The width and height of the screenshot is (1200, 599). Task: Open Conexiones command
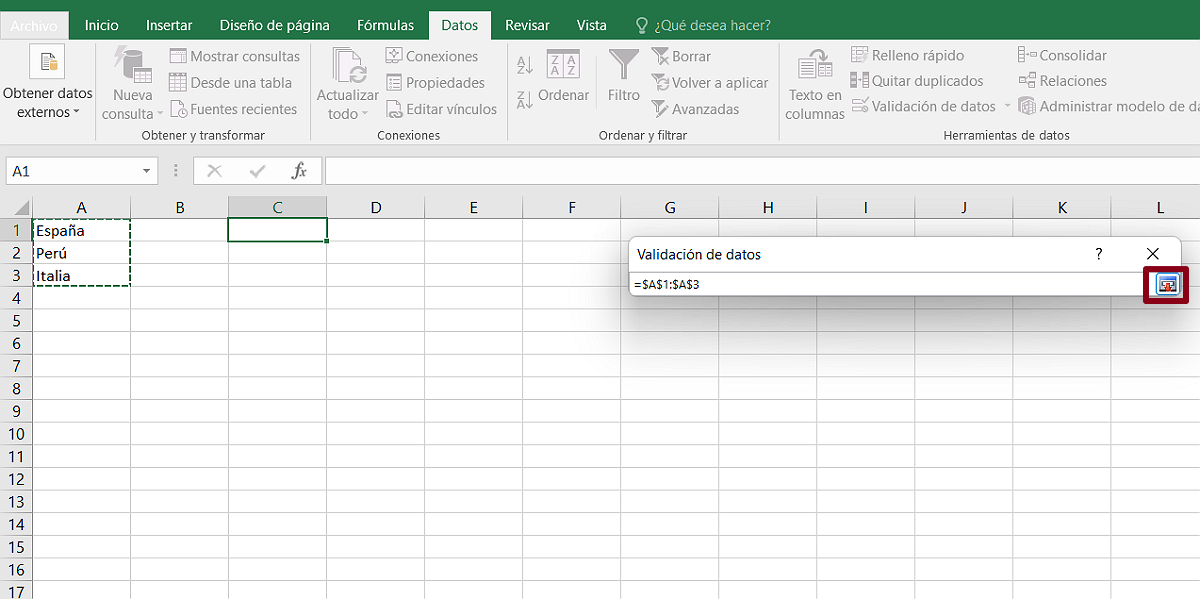pos(431,56)
